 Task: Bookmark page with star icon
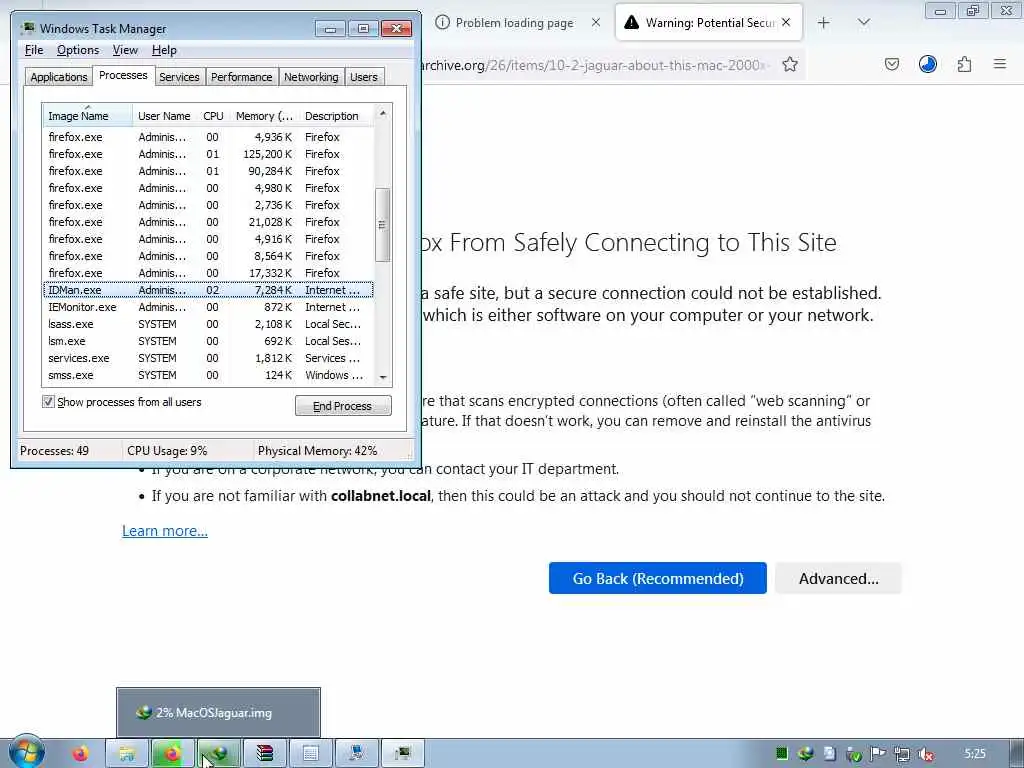[790, 64]
